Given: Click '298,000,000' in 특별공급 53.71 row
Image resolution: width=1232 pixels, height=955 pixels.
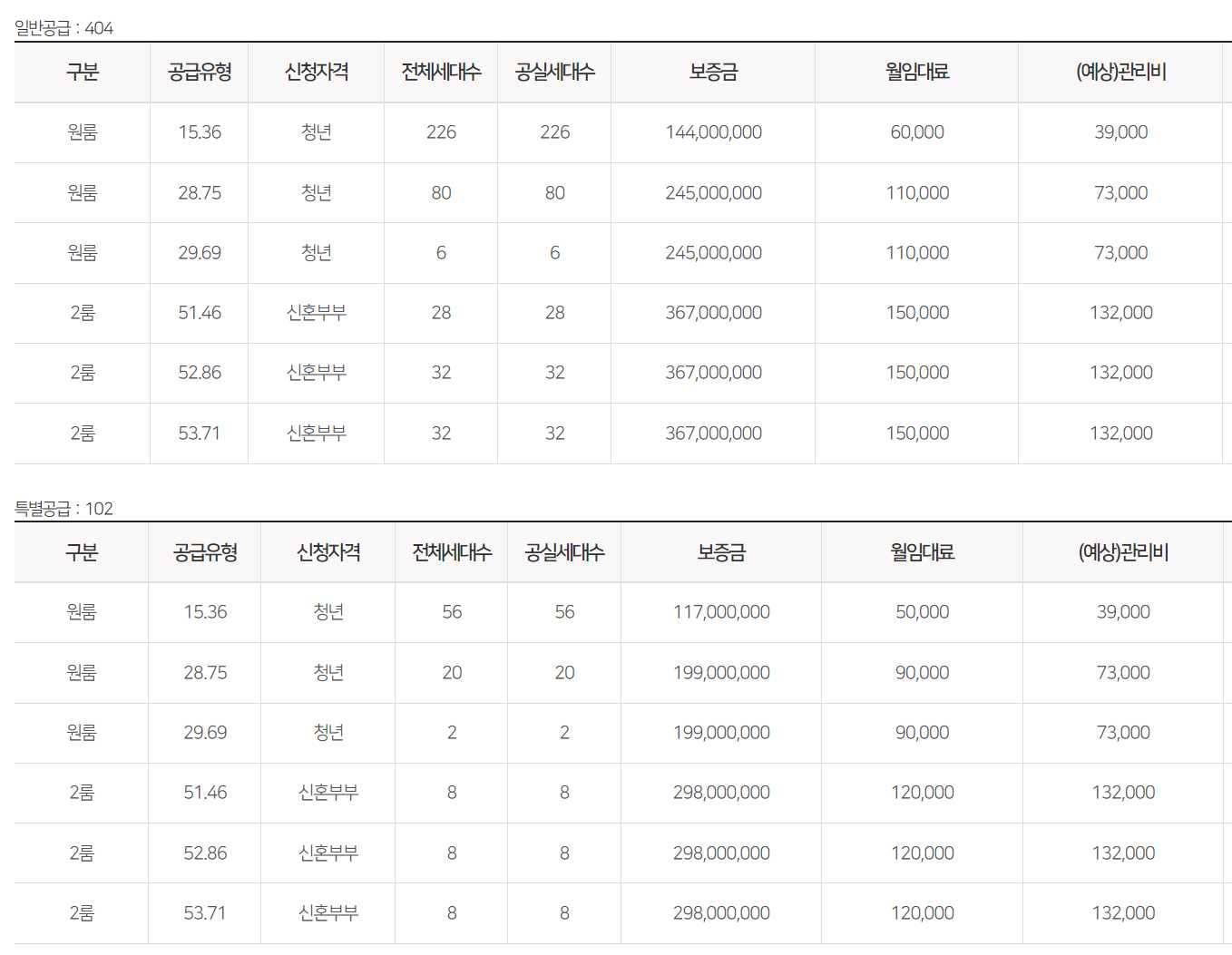Looking at the screenshot, I should [721, 913].
